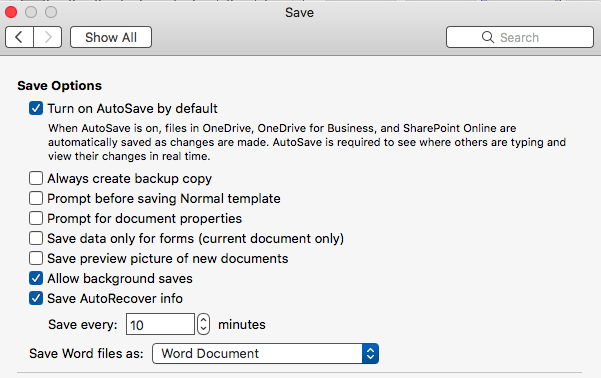Disable Allow background saves
601x378 pixels.
36,278
